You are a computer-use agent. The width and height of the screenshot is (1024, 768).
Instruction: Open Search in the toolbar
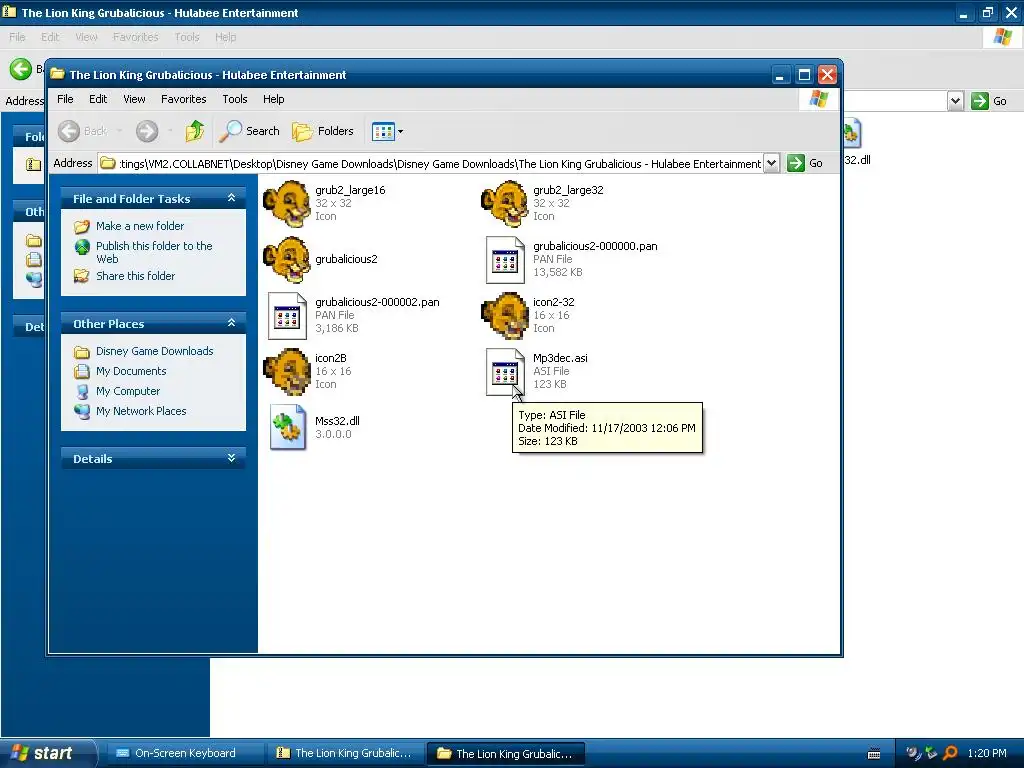click(249, 131)
